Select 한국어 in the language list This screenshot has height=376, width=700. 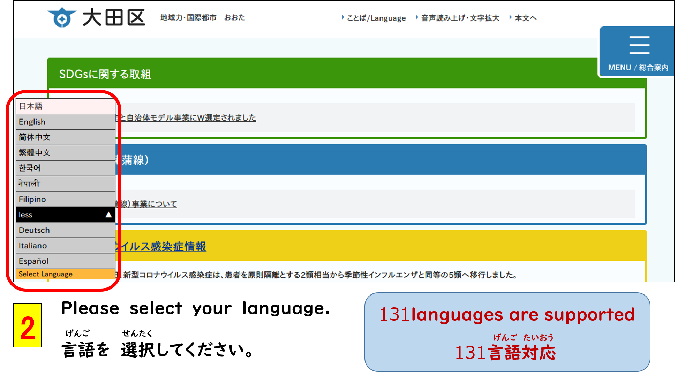(x=65, y=168)
